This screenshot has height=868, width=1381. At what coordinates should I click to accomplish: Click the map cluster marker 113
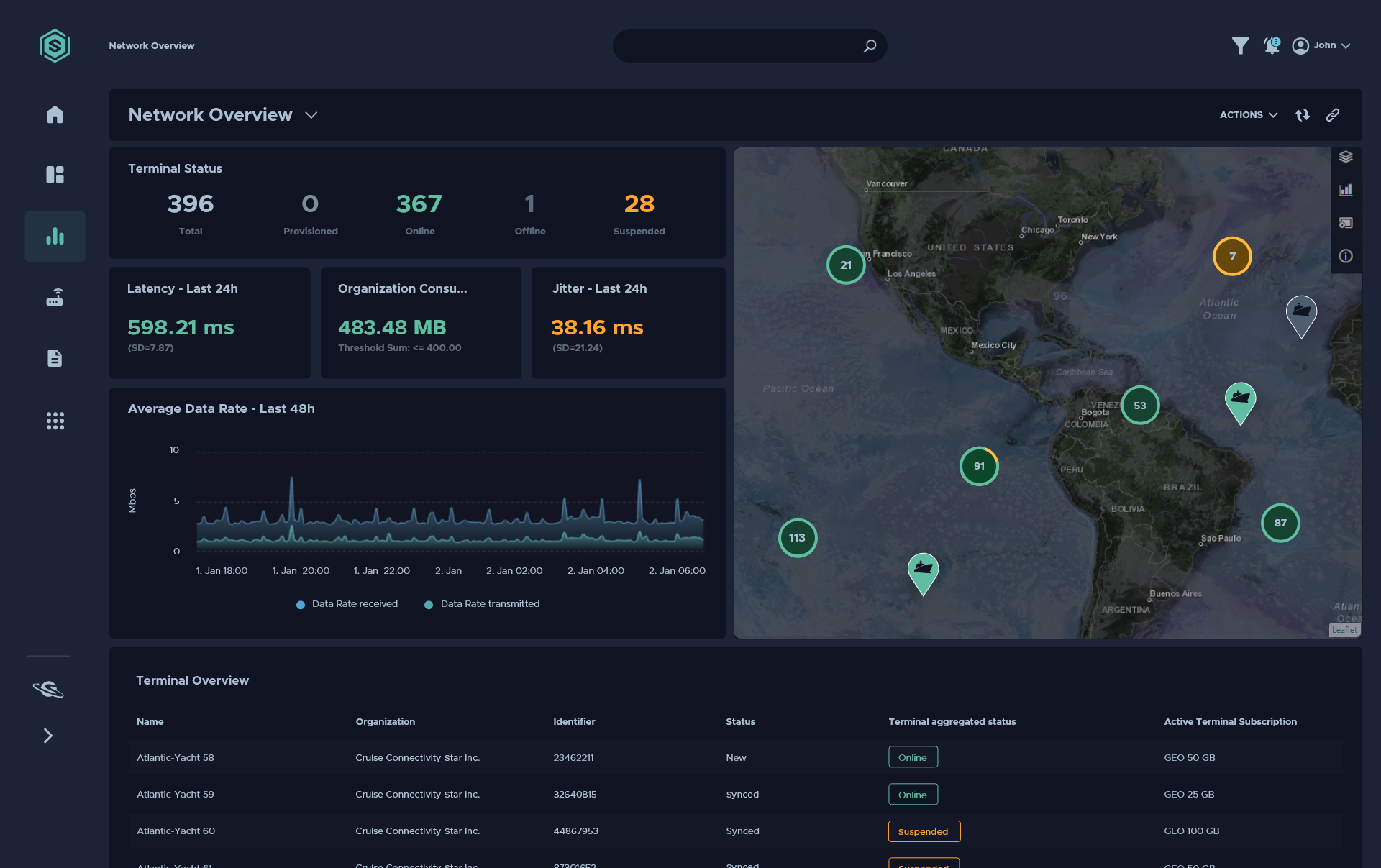tap(797, 537)
